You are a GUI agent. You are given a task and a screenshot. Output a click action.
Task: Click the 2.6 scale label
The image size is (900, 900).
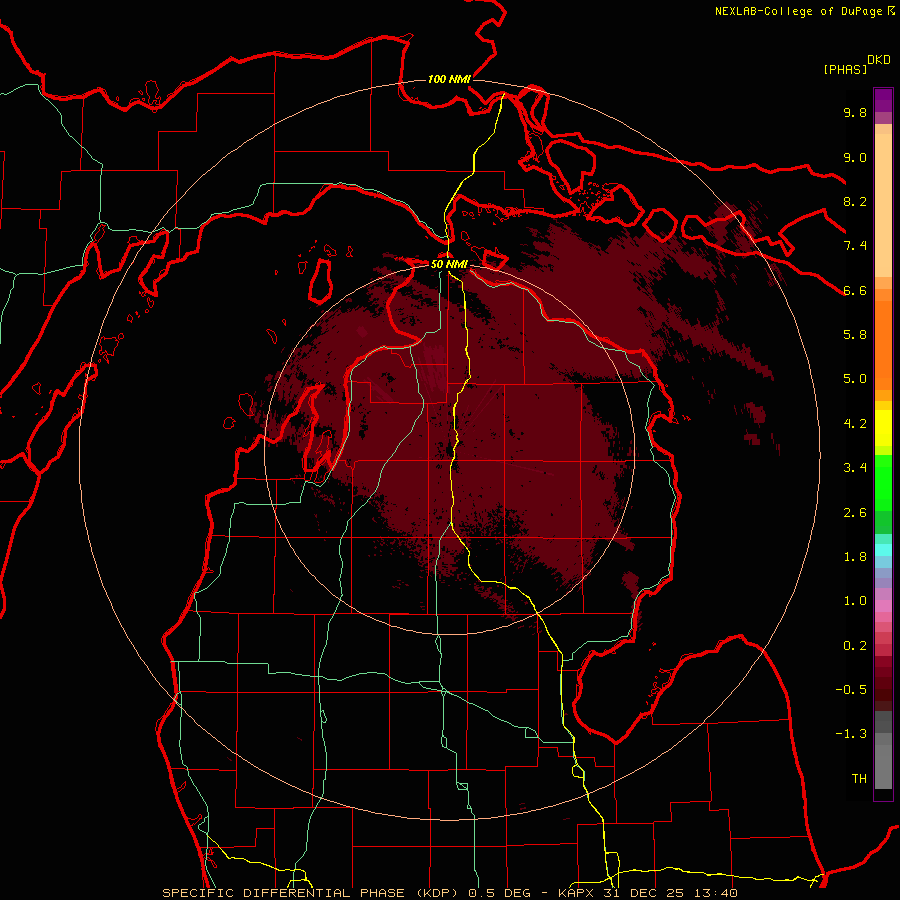(855, 513)
